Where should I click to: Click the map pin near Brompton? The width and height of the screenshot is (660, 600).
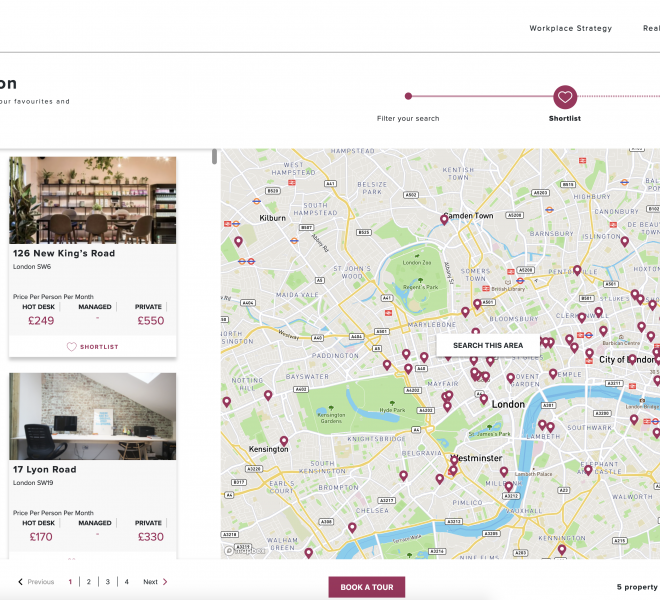403,476
